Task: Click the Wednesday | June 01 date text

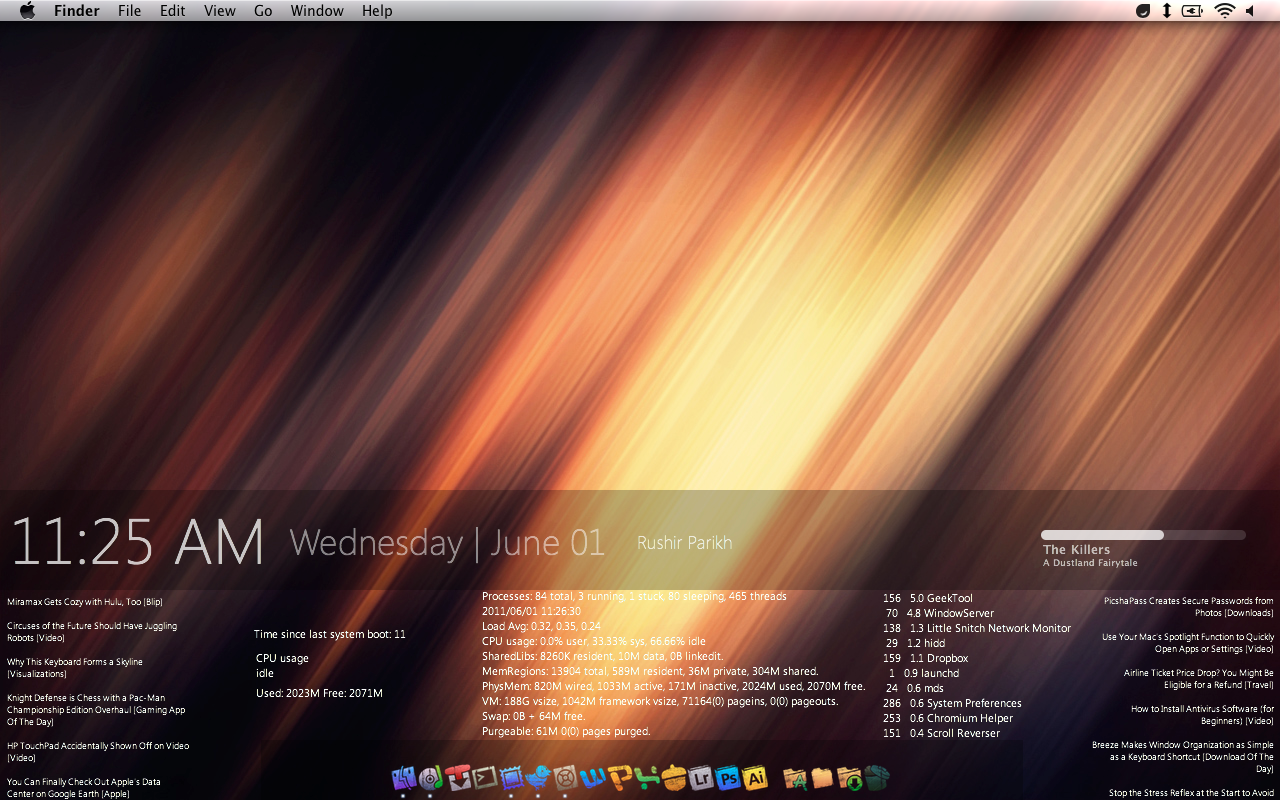Action: pos(447,543)
